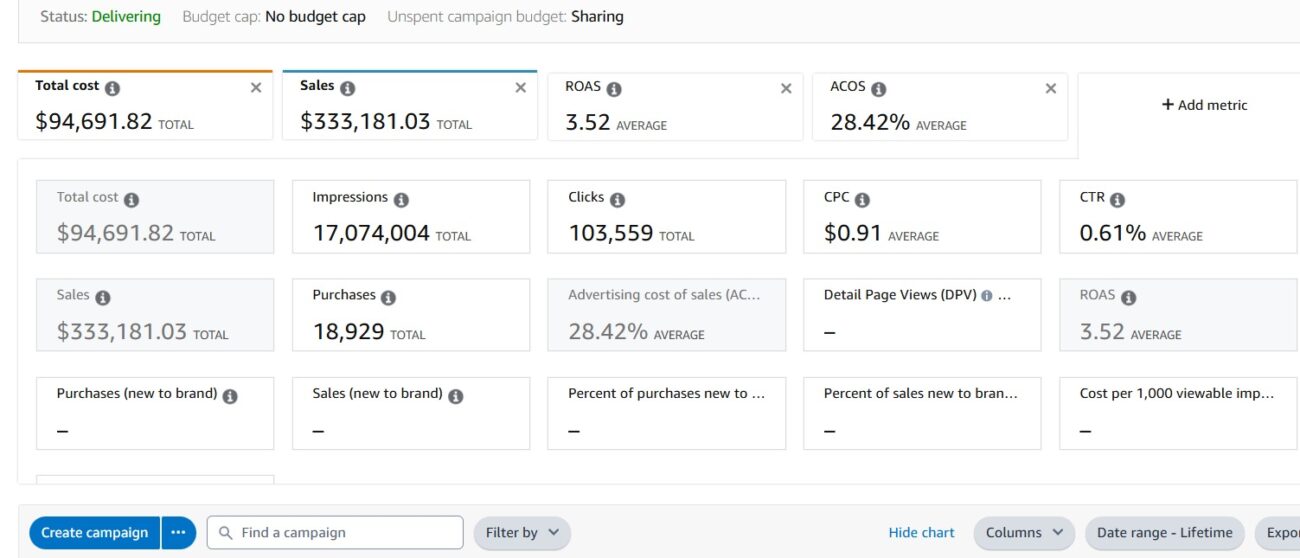Click the Add metric button
Screen dimensions: 1300x558
[x=1204, y=105]
